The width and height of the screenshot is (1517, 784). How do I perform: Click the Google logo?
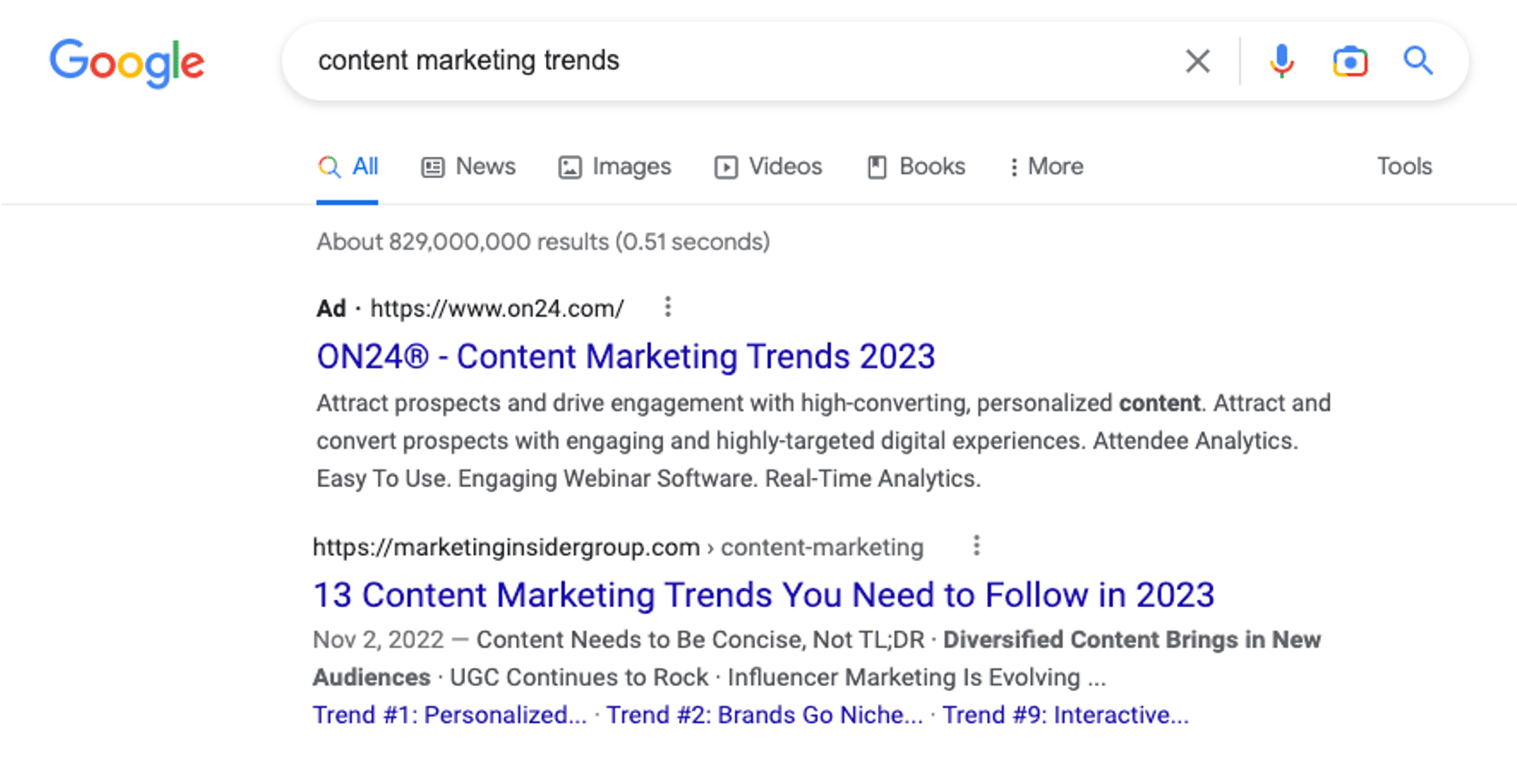tap(127, 62)
